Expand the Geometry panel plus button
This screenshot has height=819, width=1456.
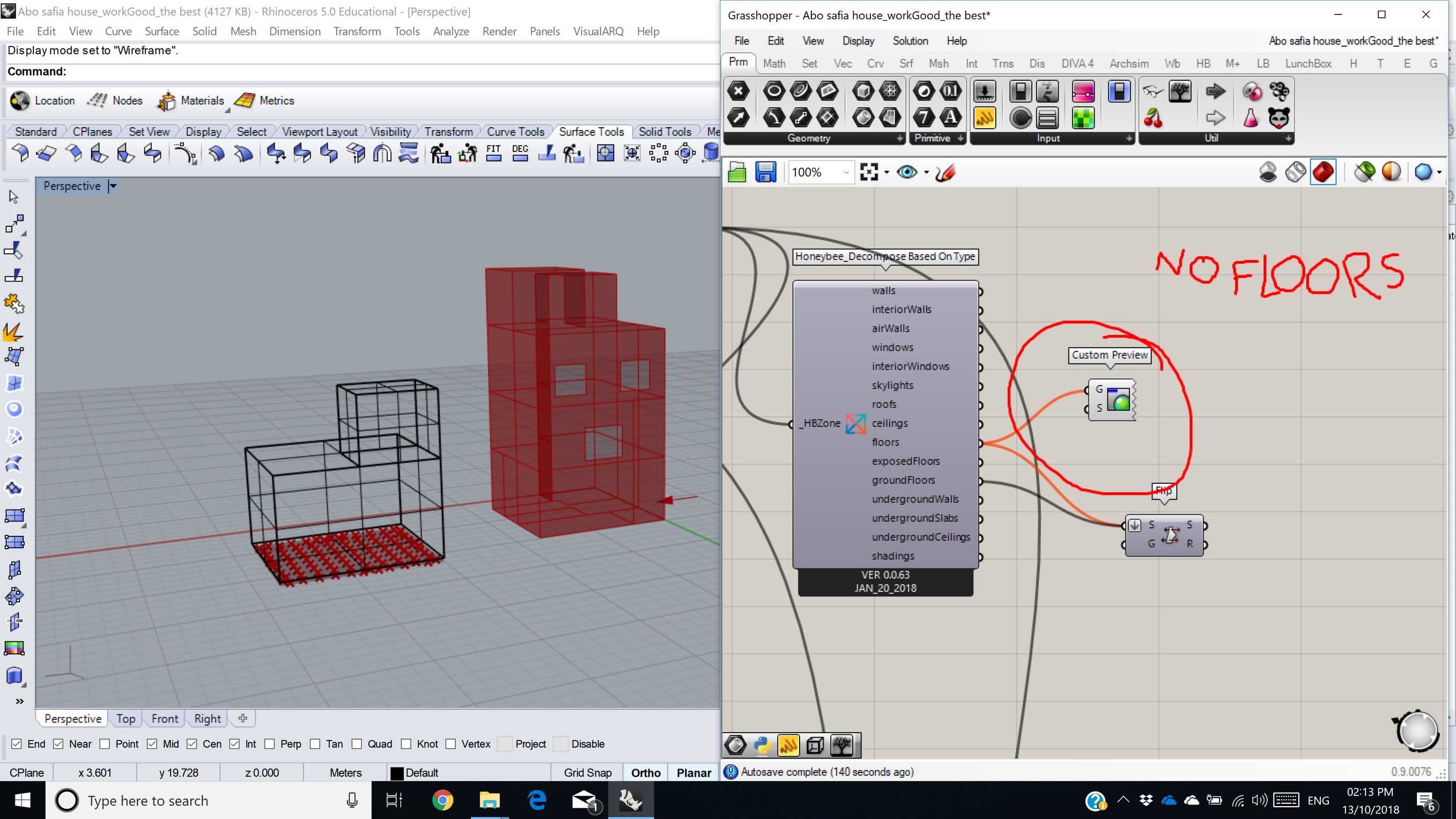point(899,138)
